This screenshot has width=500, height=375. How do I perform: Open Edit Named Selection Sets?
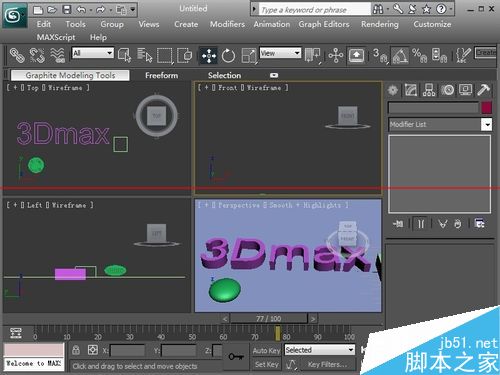[463, 55]
